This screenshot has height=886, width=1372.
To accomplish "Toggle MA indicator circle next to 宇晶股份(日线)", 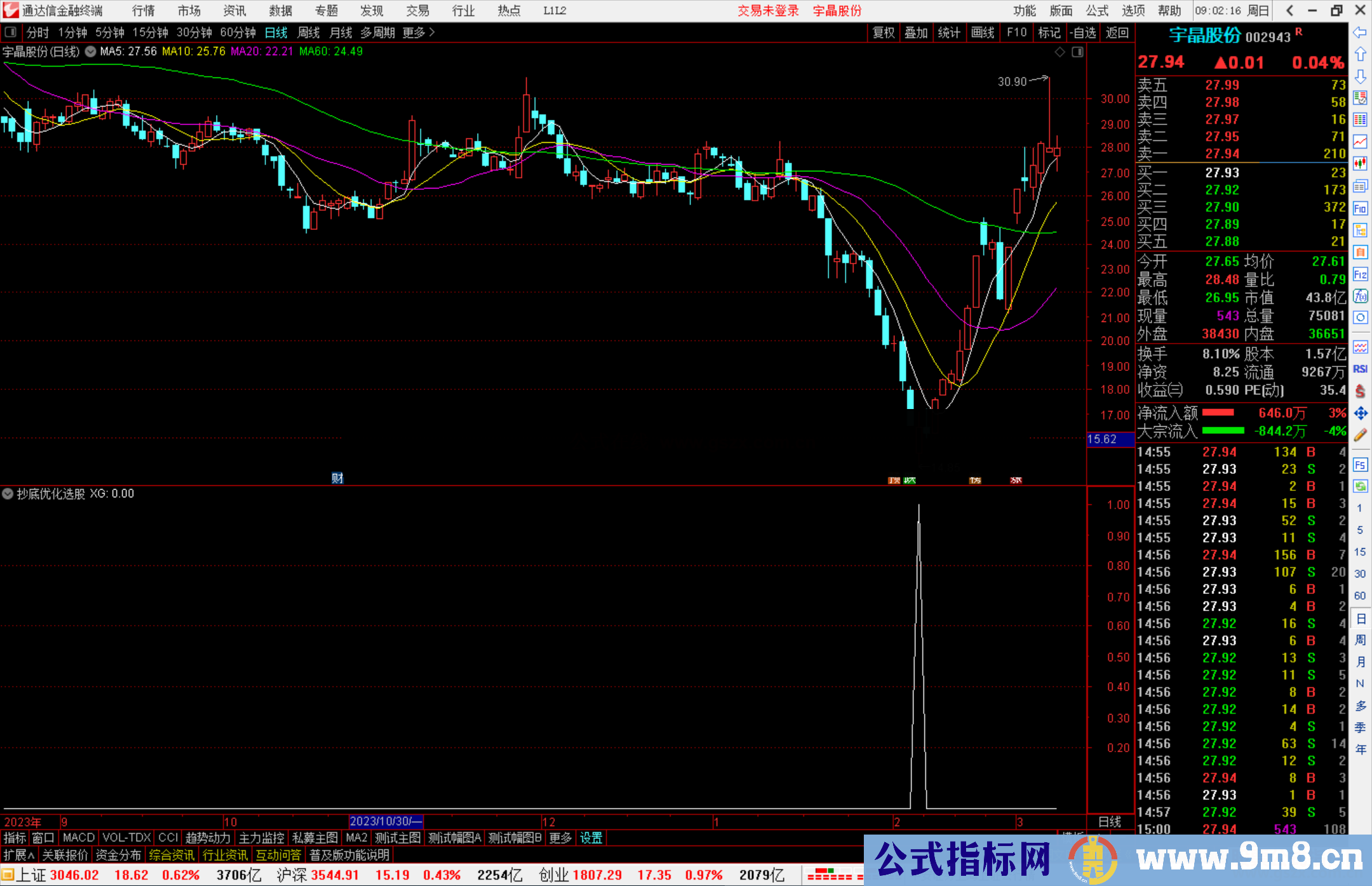I will [91, 51].
